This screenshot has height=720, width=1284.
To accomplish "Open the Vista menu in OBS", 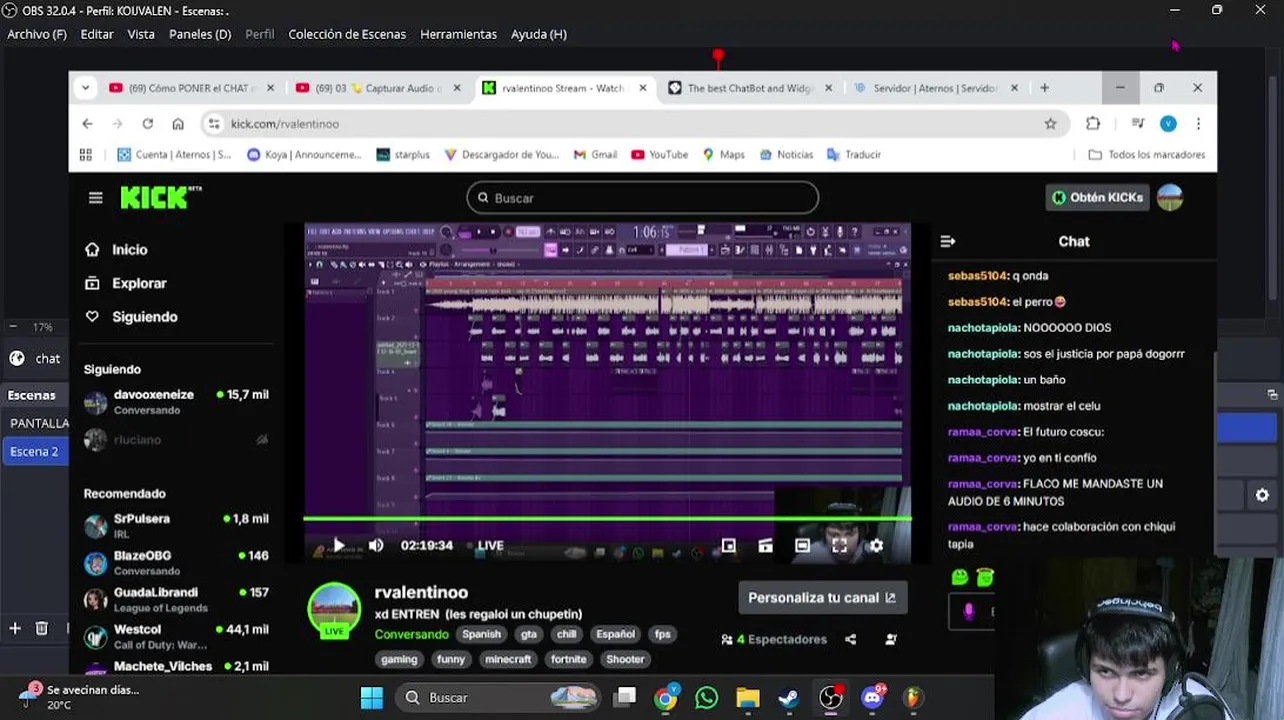I will [141, 34].
